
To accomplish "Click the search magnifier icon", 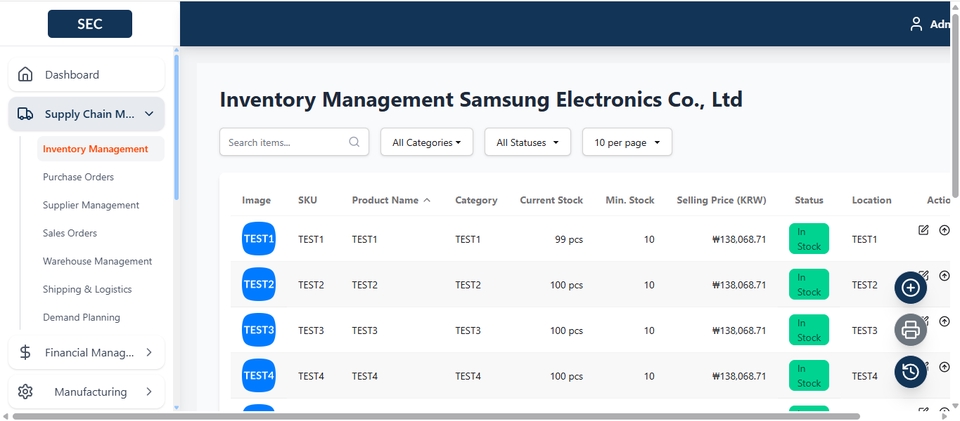I will click(x=354, y=142).
